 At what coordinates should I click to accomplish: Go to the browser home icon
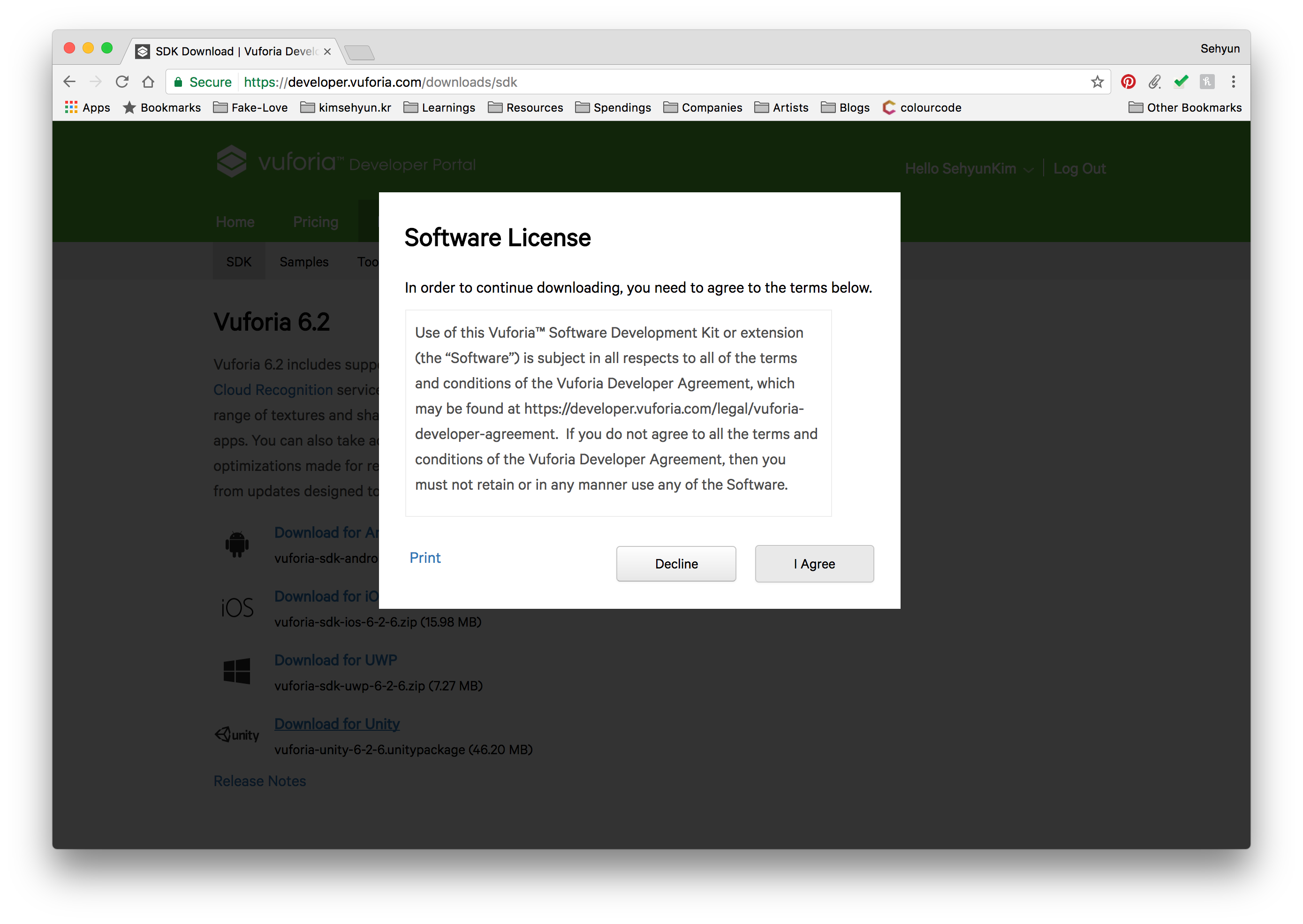pyautogui.click(x=149, y=82)
